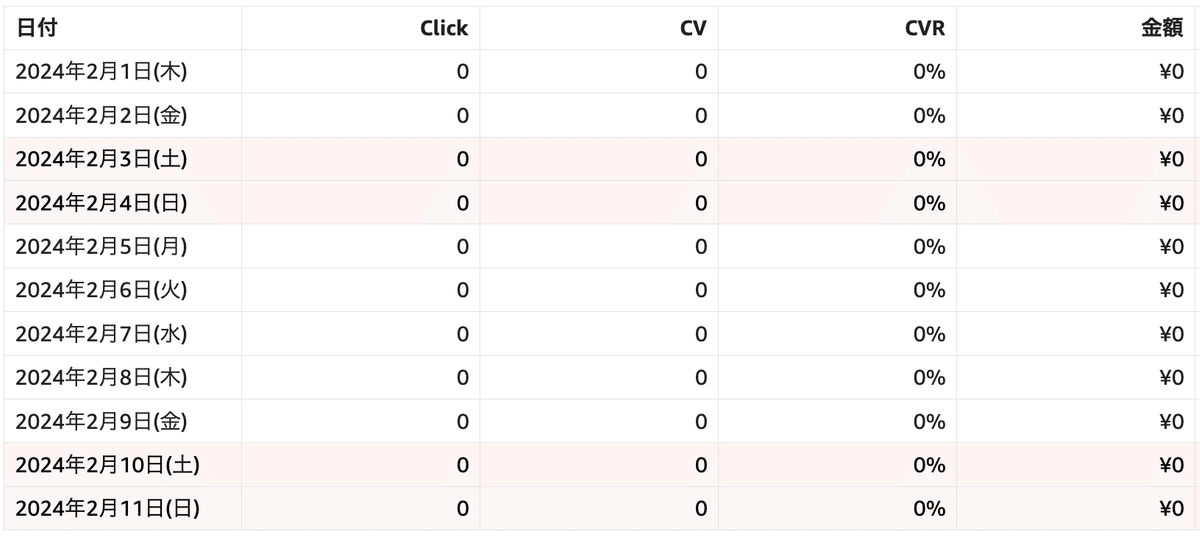Select the 2024年2月7日(水) date cell
Screen dimensions: 1200x540
coord(101,334)
